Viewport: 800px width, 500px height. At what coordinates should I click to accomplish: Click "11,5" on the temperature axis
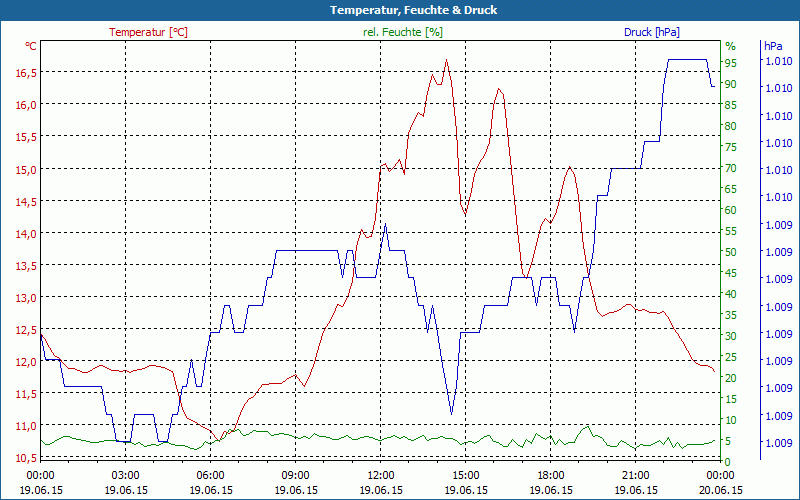pos(26,394)
